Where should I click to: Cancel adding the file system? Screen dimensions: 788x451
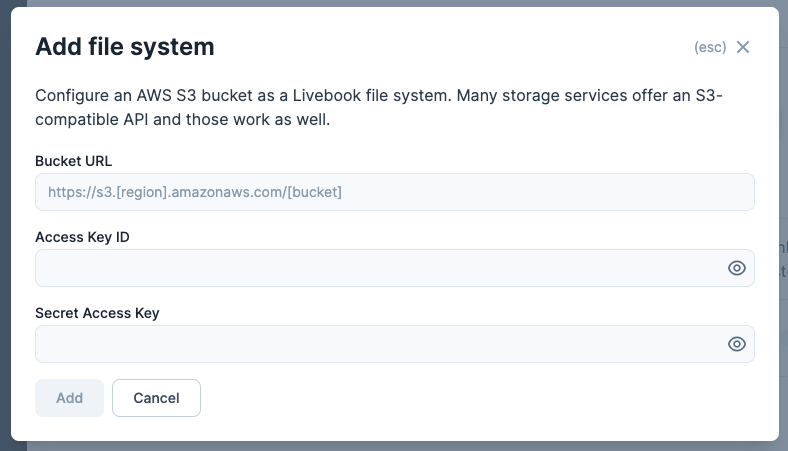click(x=156, y=398)
